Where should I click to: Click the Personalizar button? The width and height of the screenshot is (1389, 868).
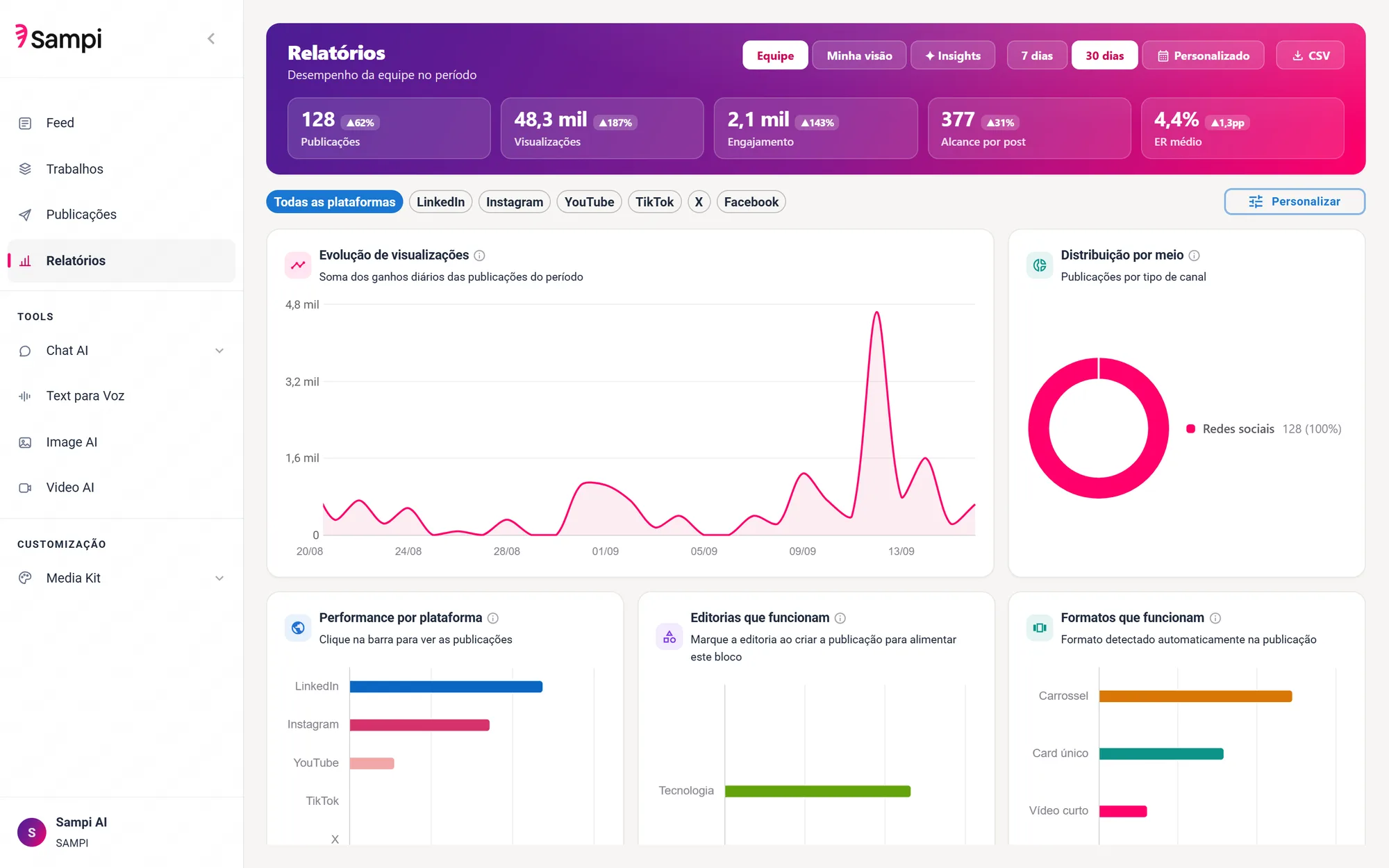[1295, 201]
